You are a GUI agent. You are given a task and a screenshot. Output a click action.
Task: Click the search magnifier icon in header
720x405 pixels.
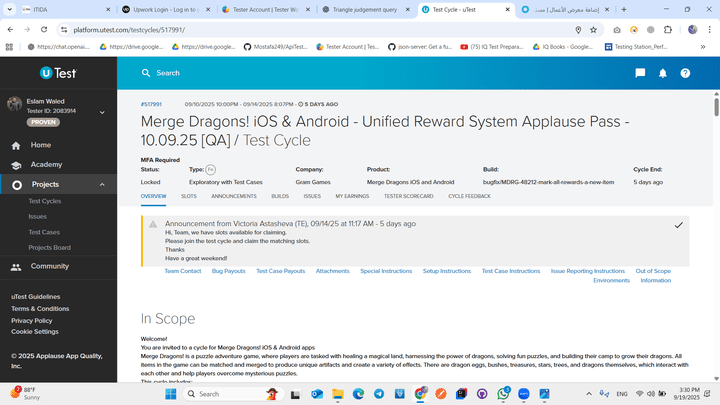click(146, 73)
